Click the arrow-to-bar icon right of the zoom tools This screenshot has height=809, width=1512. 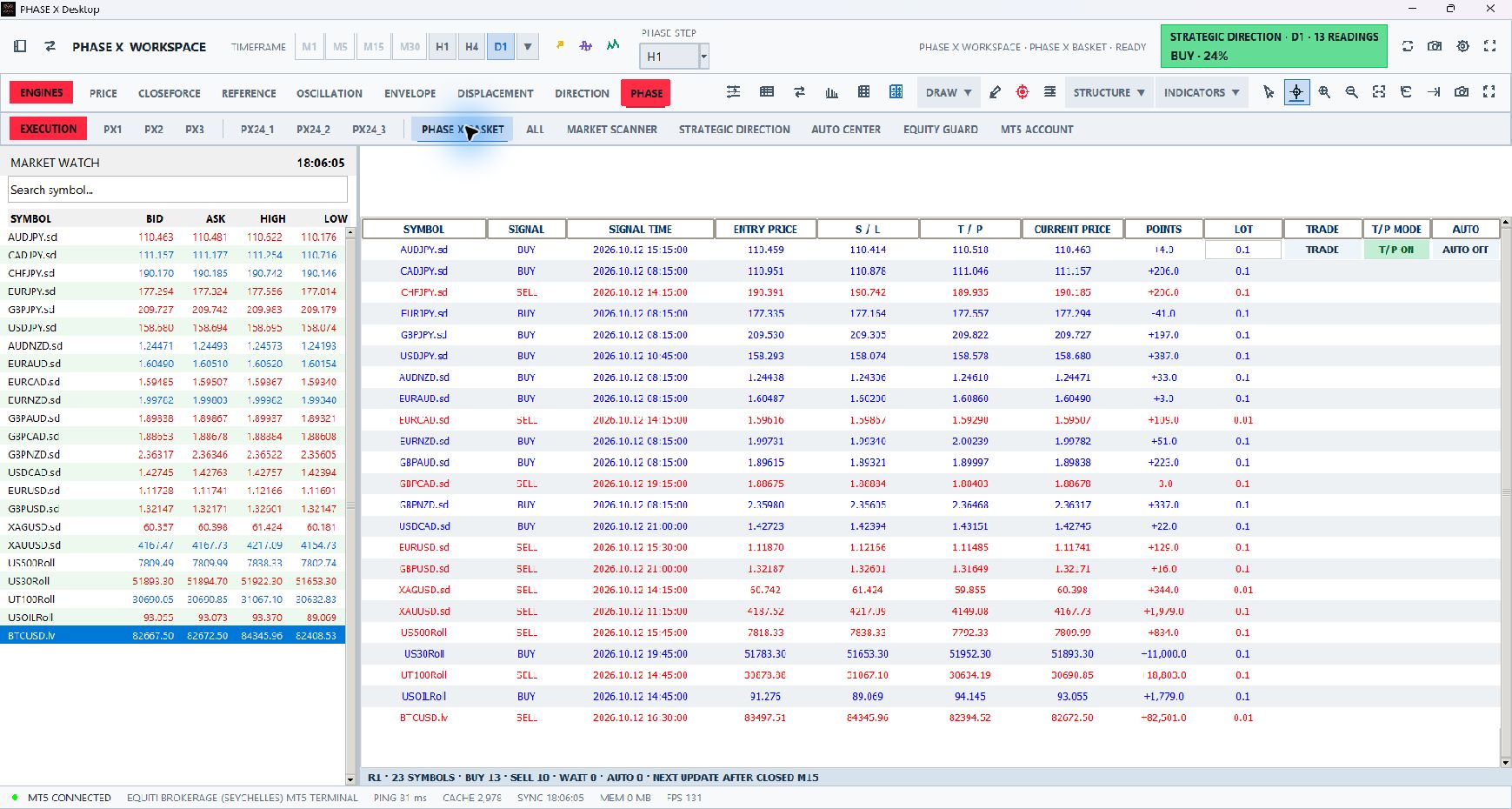click(1434, 92)
